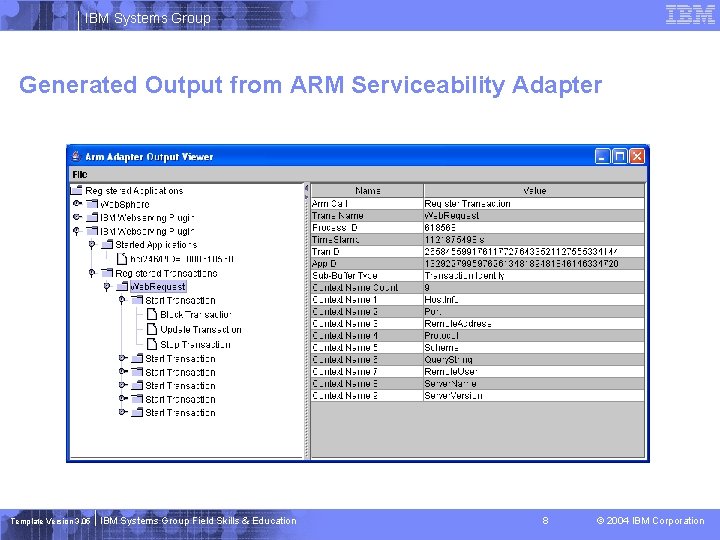Click the ServerVersion value cell
720x540 pixels.
[534, 395]
